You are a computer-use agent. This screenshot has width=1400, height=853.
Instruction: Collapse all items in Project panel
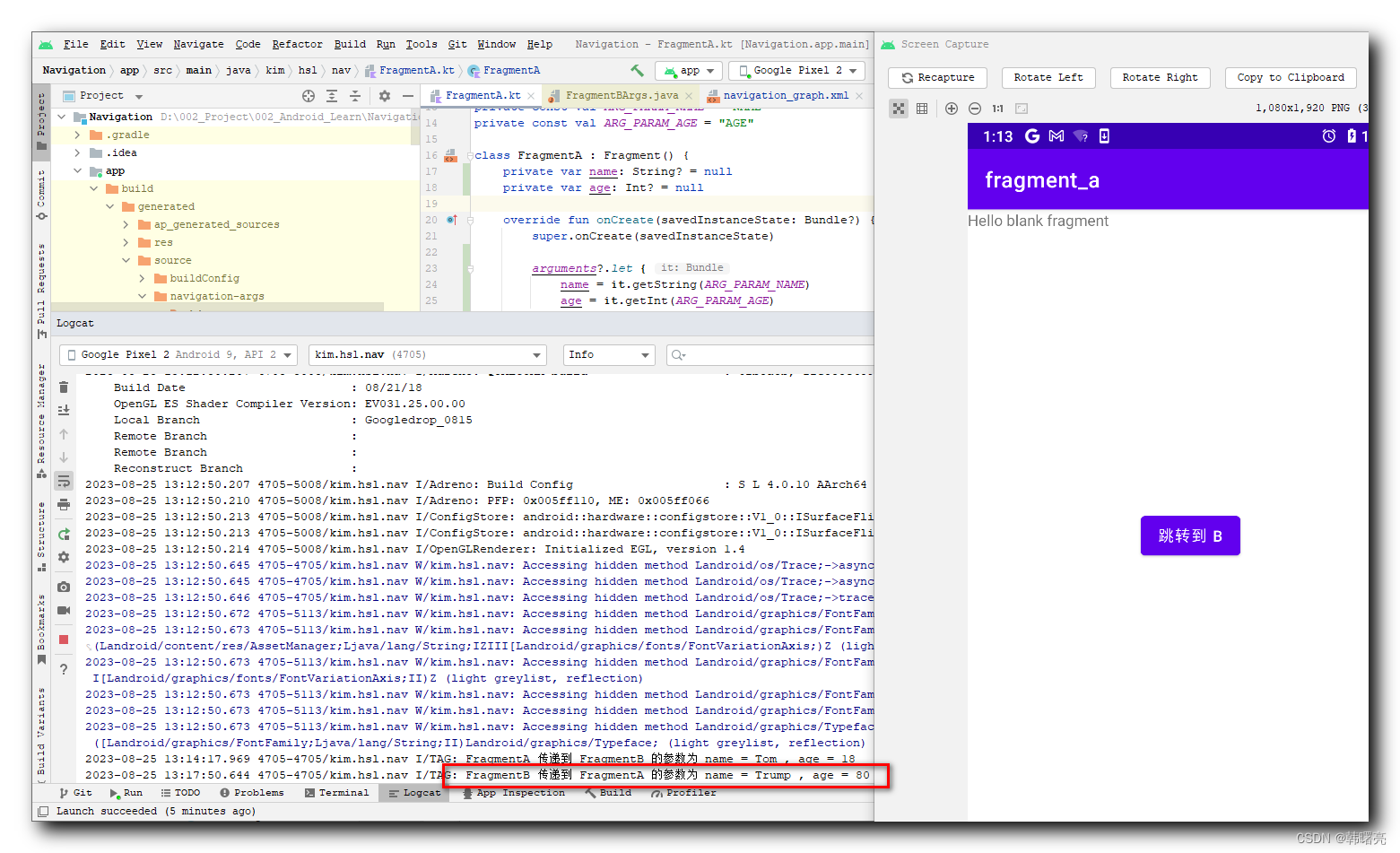pos(355,96)
